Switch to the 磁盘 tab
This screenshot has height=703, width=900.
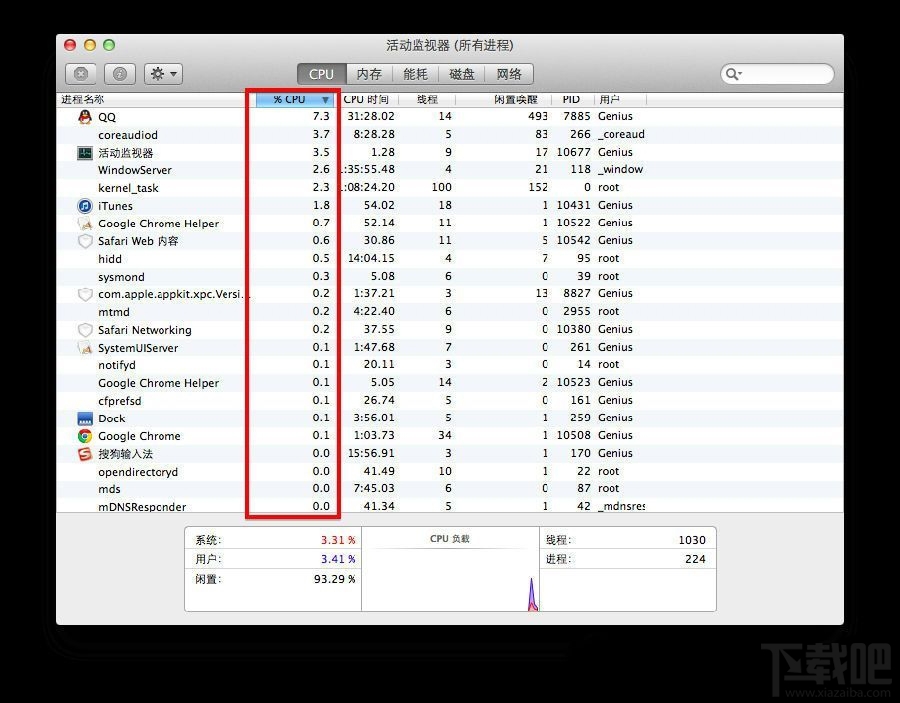click(x=462, y=74)
